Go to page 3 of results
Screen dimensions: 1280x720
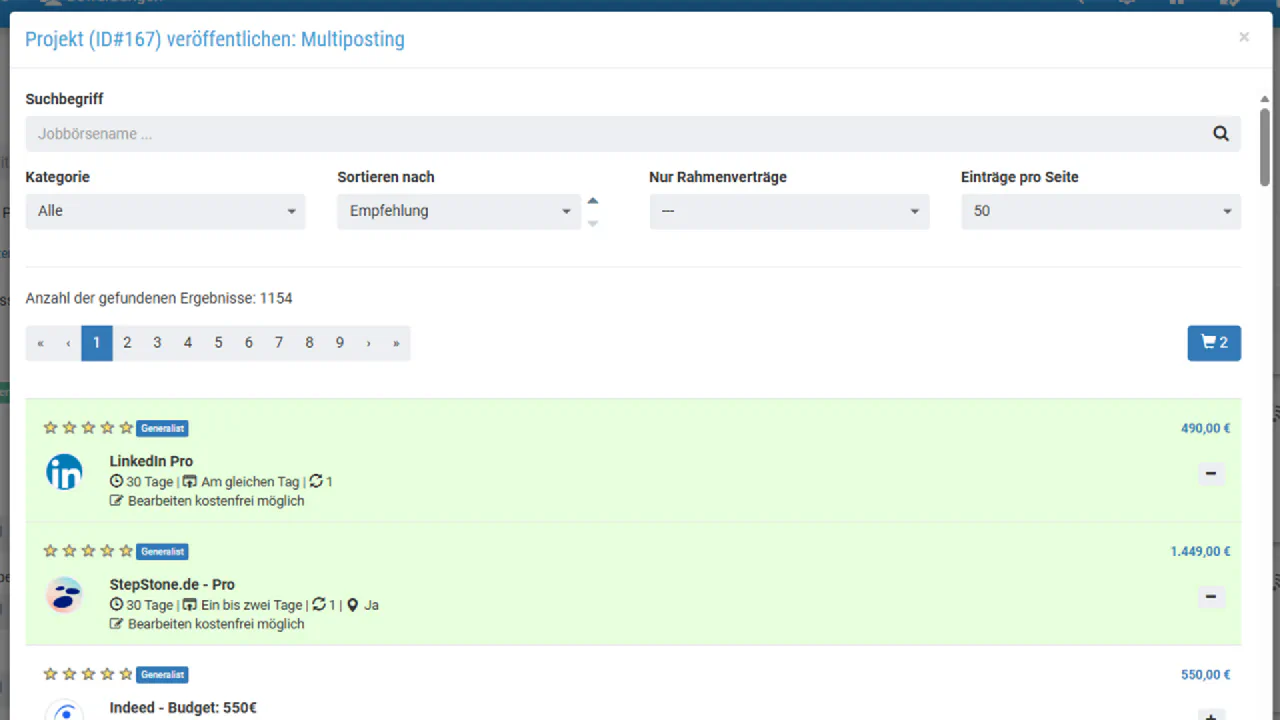pyautogui.click(x=157, y=343)
